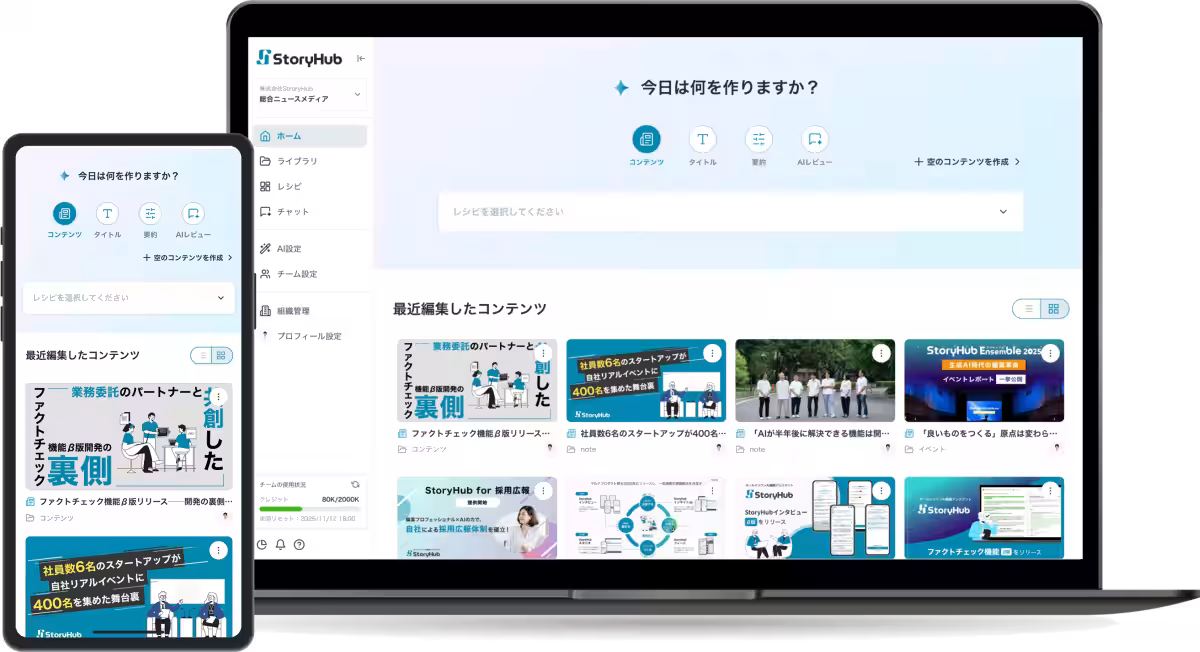Open レシピ in the sidebar

[x=311, y=186]
